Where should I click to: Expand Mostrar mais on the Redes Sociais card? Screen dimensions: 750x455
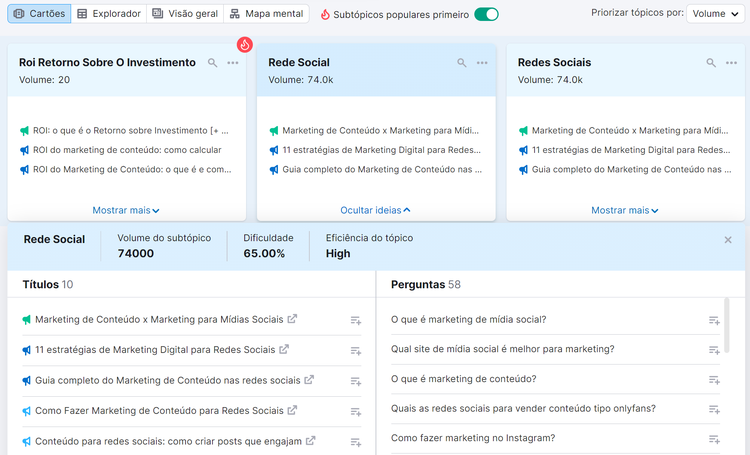625,210
